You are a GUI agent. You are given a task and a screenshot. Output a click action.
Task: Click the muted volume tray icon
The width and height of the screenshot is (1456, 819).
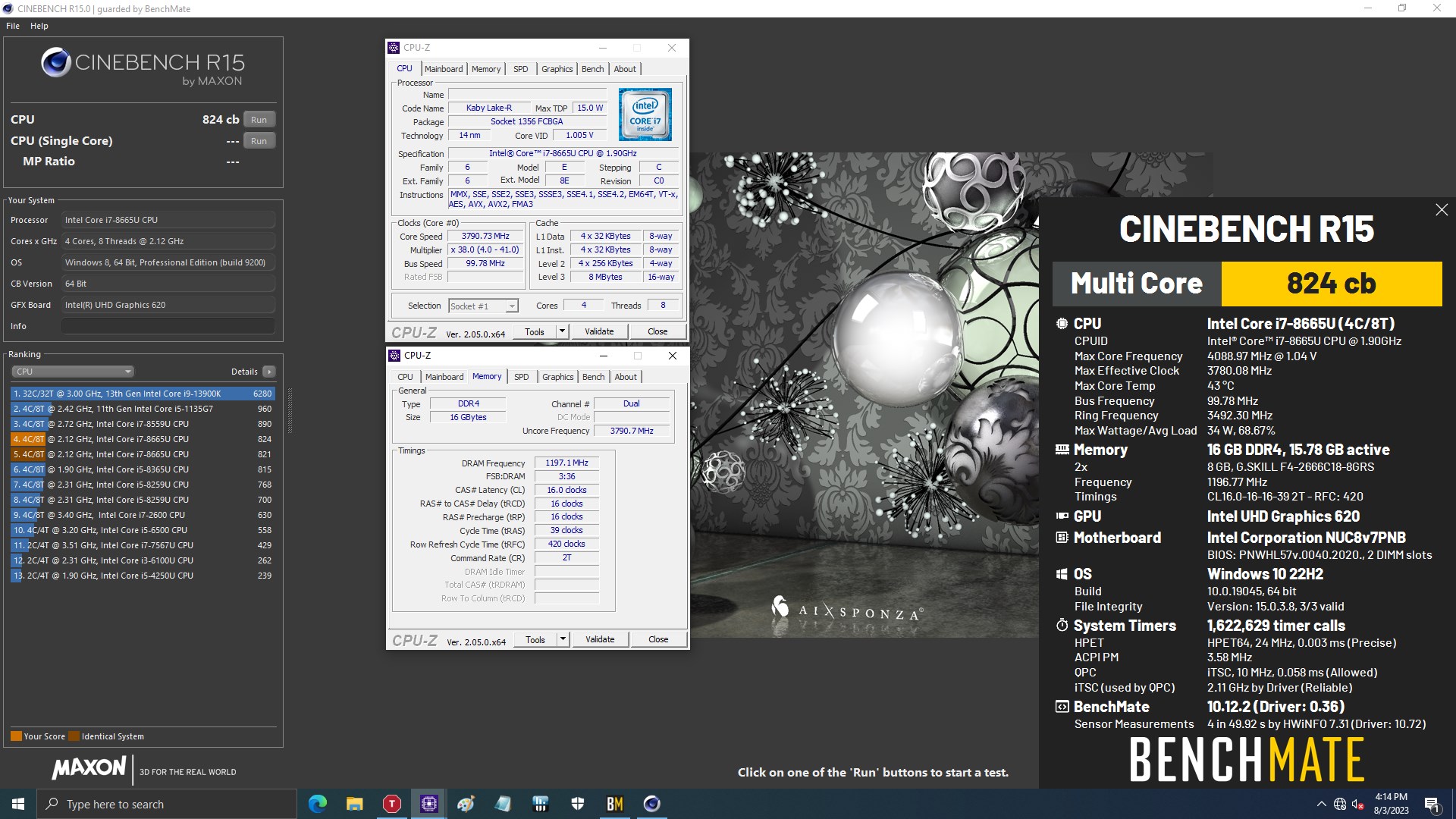pos(1358,804)
